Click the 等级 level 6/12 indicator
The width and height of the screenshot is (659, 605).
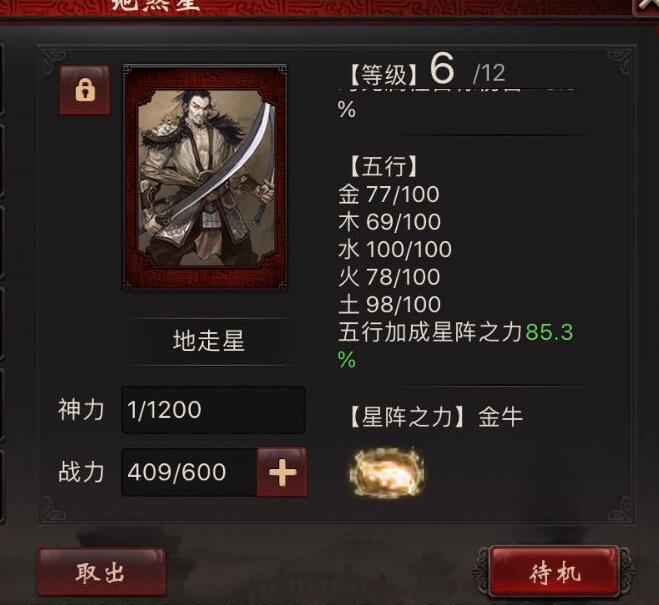click(x=428, y=70)
